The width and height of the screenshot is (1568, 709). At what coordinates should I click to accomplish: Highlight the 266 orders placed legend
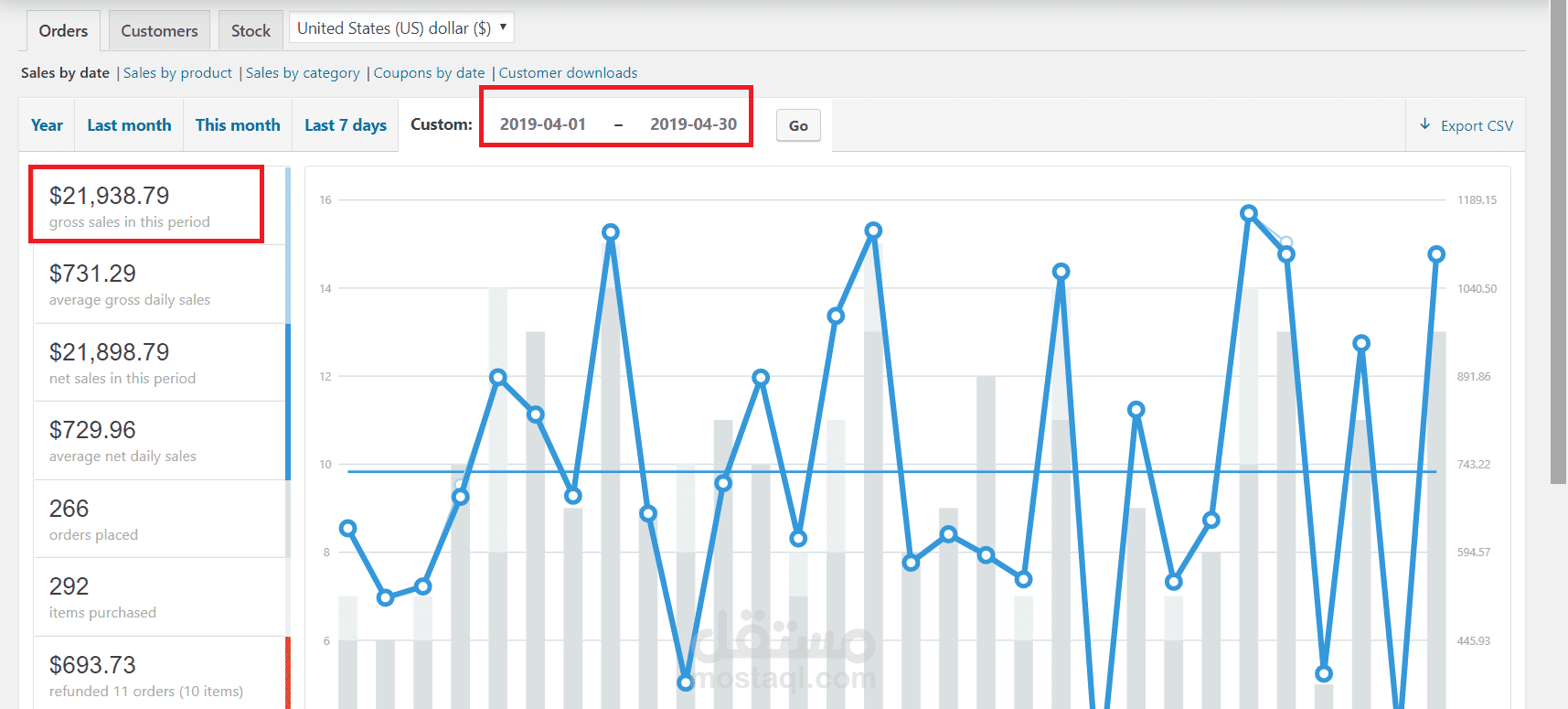[x=161, y=519]
